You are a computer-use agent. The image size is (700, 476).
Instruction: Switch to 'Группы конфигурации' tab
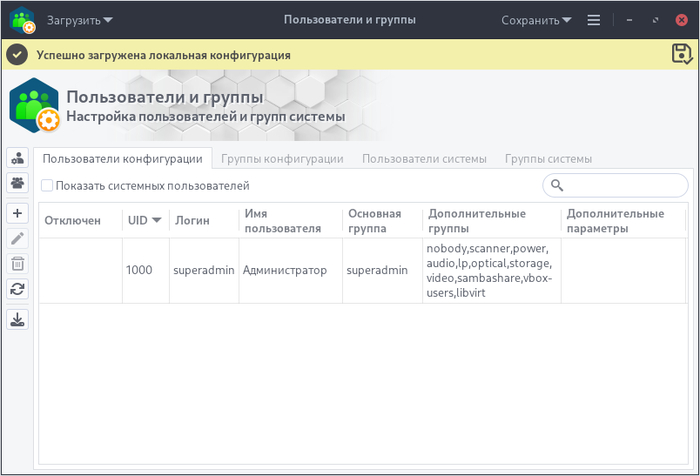click(282, 158)
